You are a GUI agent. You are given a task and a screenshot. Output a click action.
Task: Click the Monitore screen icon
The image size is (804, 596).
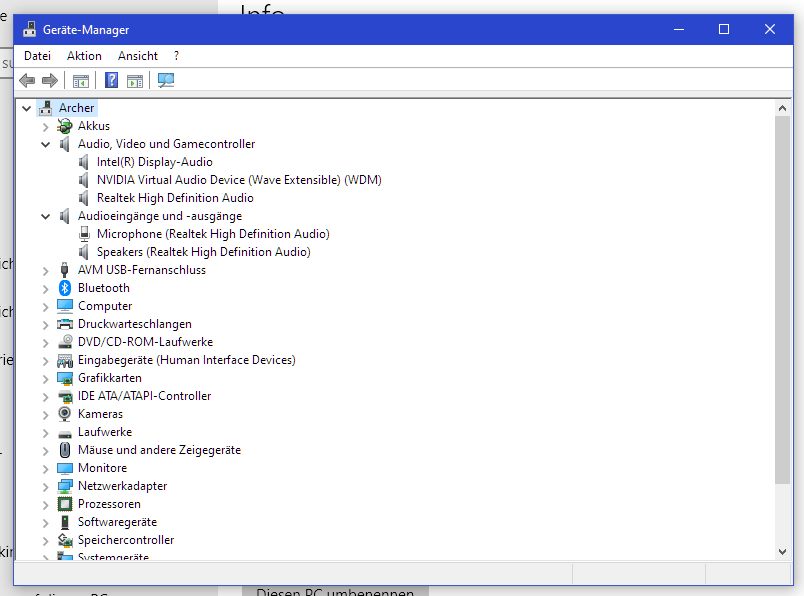click(x=65, y=468)
